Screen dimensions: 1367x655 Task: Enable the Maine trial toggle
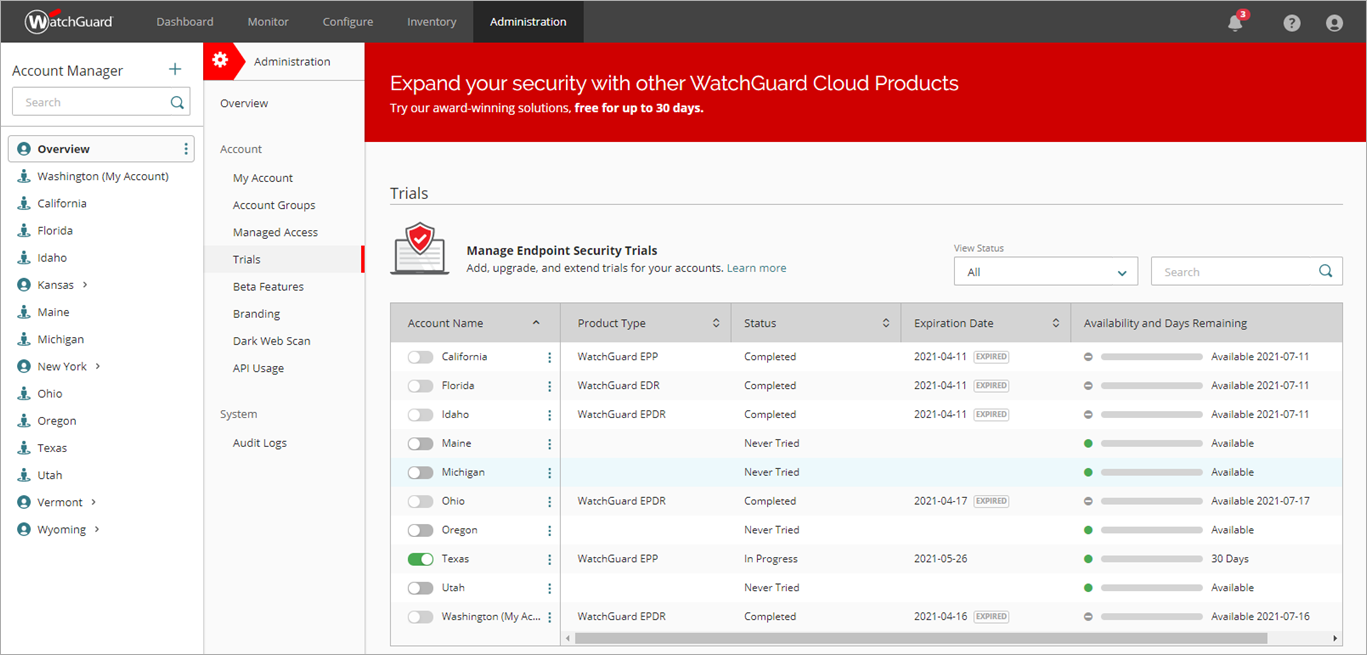[420, 443]
